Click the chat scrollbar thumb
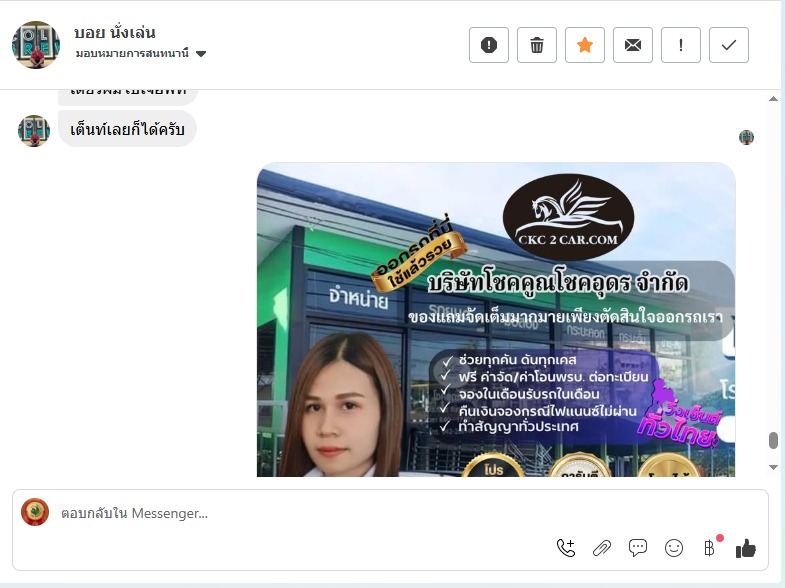 (x=773, y=441)
